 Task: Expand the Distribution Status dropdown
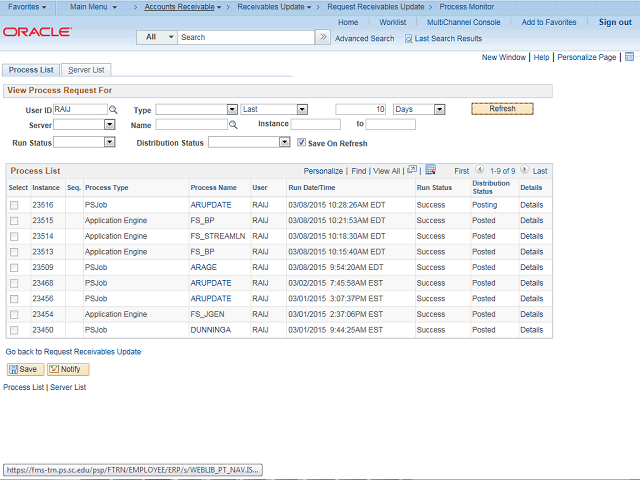click(249, 142)
